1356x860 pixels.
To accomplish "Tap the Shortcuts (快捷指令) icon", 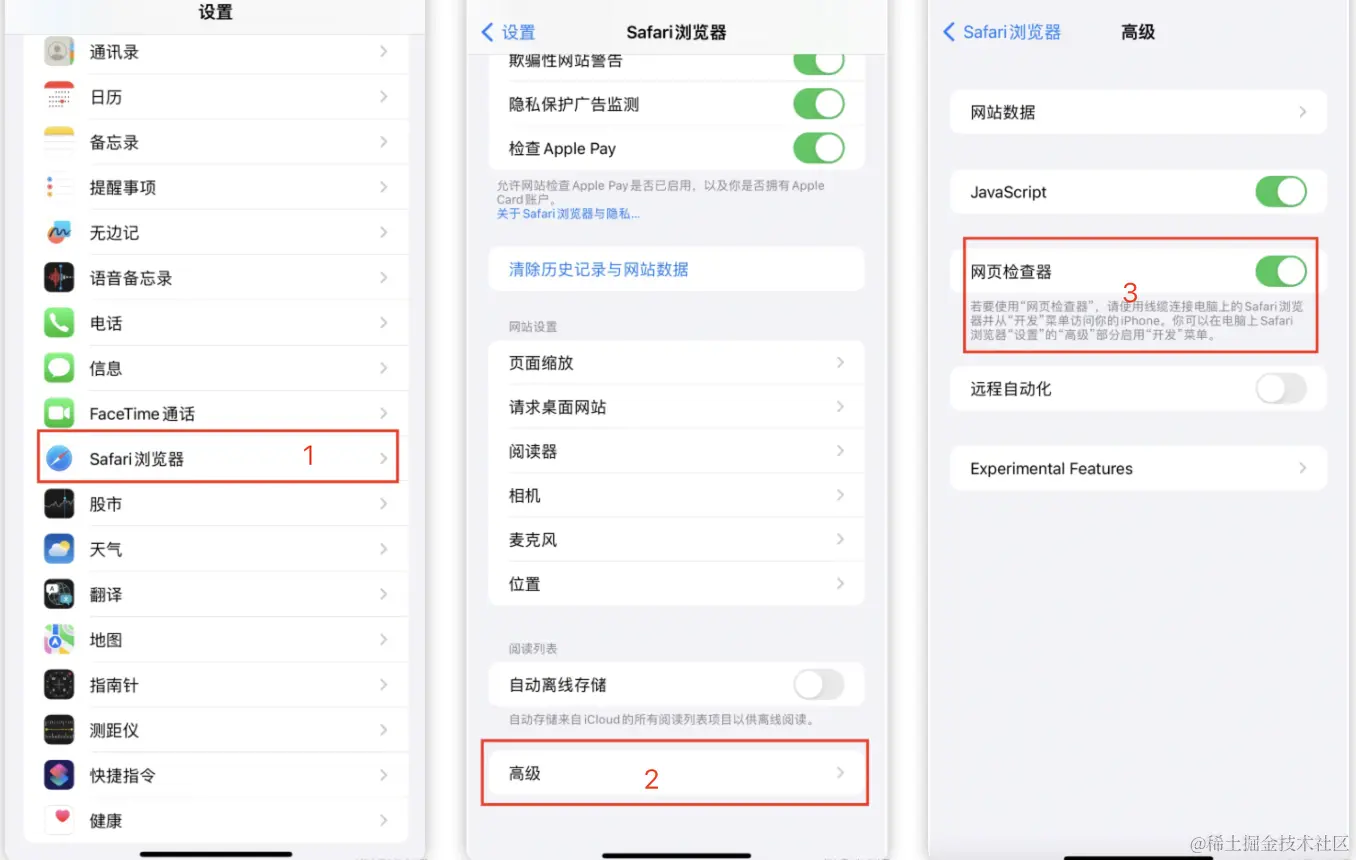I will 59,775.
